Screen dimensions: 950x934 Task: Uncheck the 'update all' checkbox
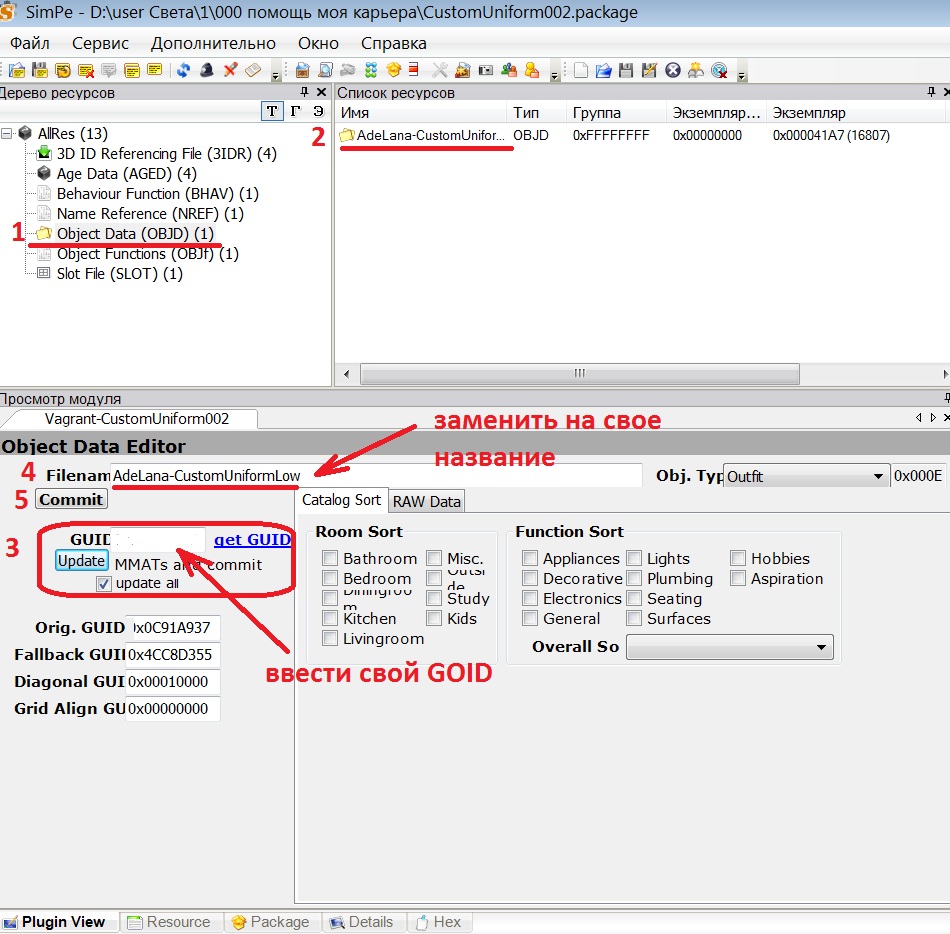[103, 583]
